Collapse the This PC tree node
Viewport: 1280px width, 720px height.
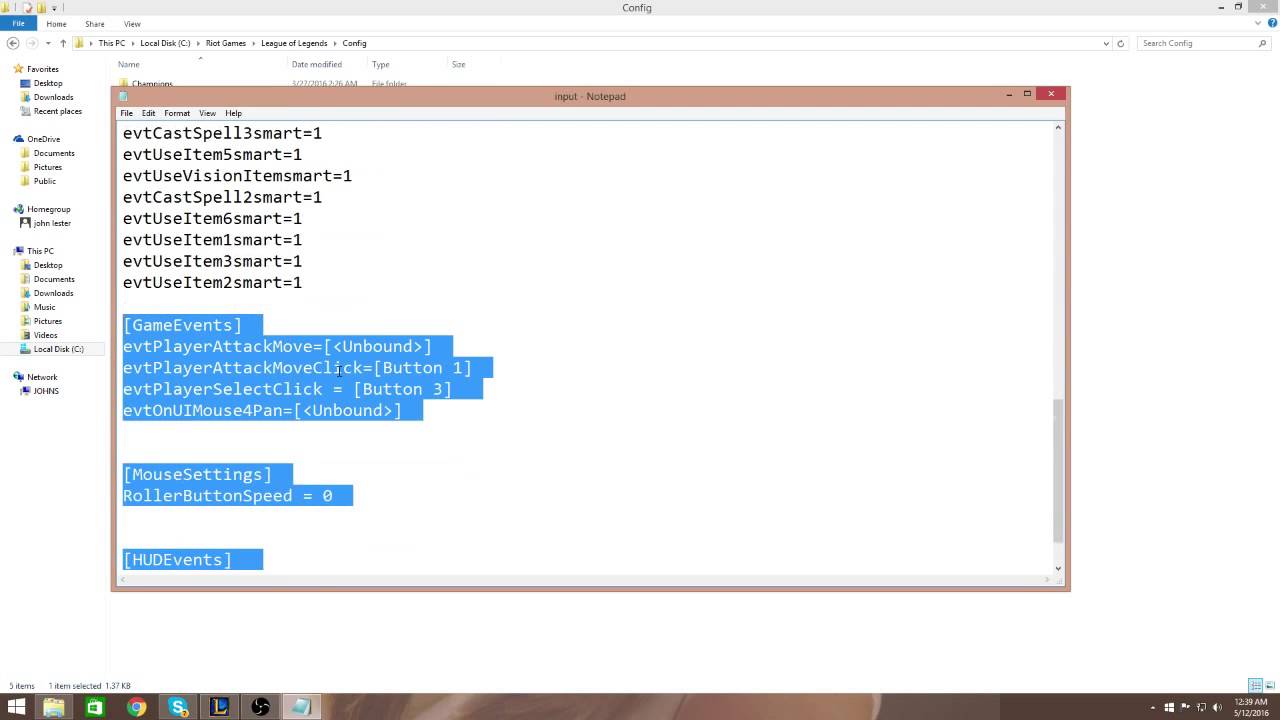[9, 251]
